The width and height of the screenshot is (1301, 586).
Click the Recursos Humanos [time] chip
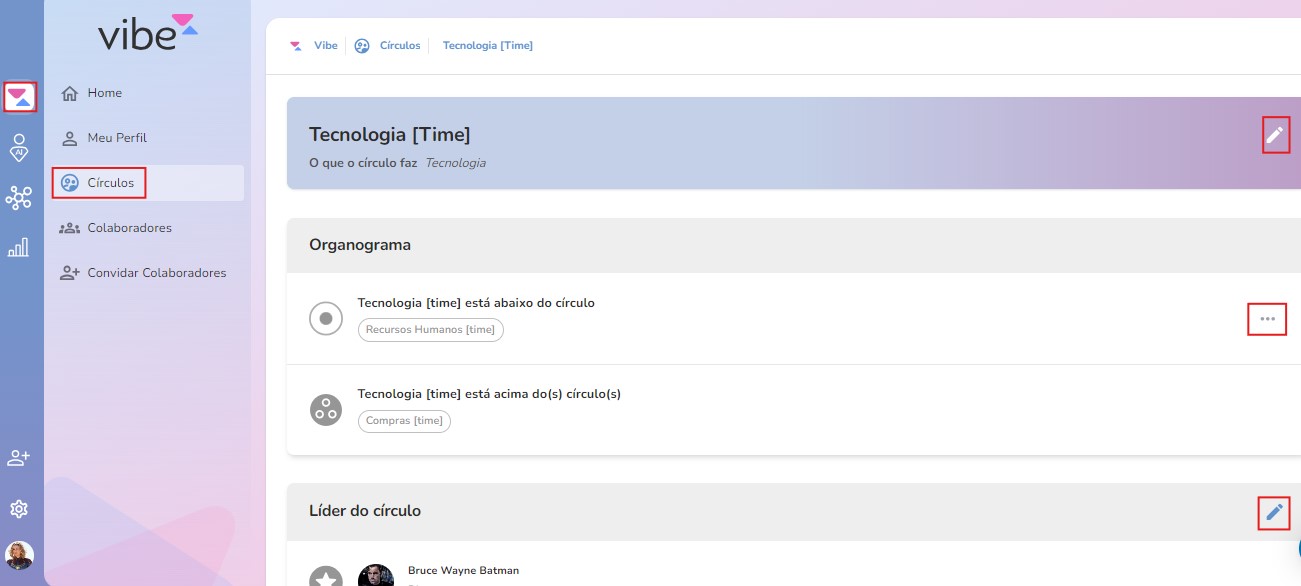430,330
